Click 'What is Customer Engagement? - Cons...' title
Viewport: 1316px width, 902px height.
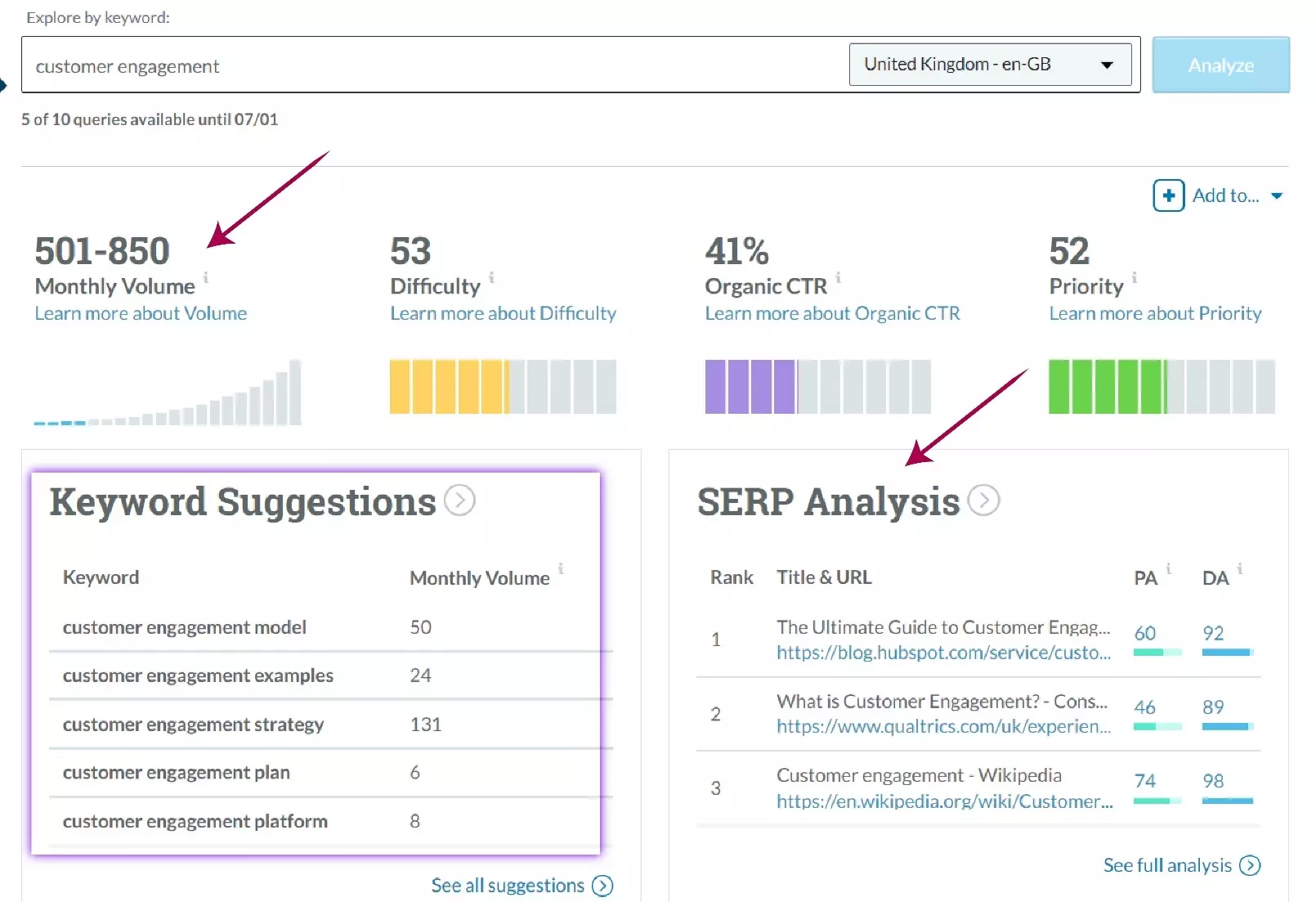coord(942,702)
